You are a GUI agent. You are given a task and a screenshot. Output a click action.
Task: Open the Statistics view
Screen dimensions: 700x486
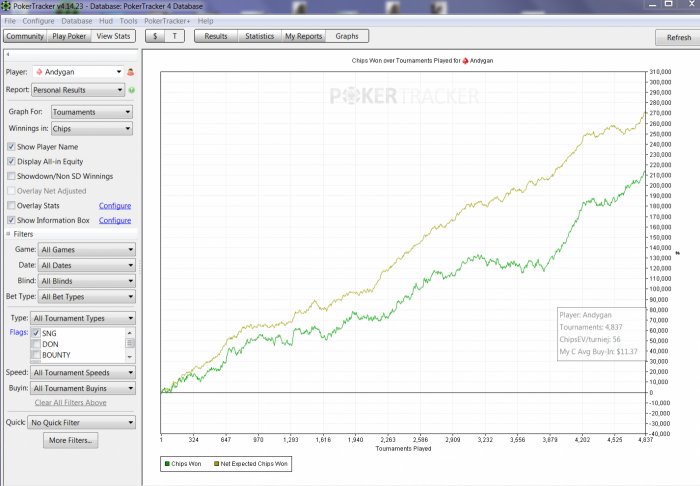(259, 36)
